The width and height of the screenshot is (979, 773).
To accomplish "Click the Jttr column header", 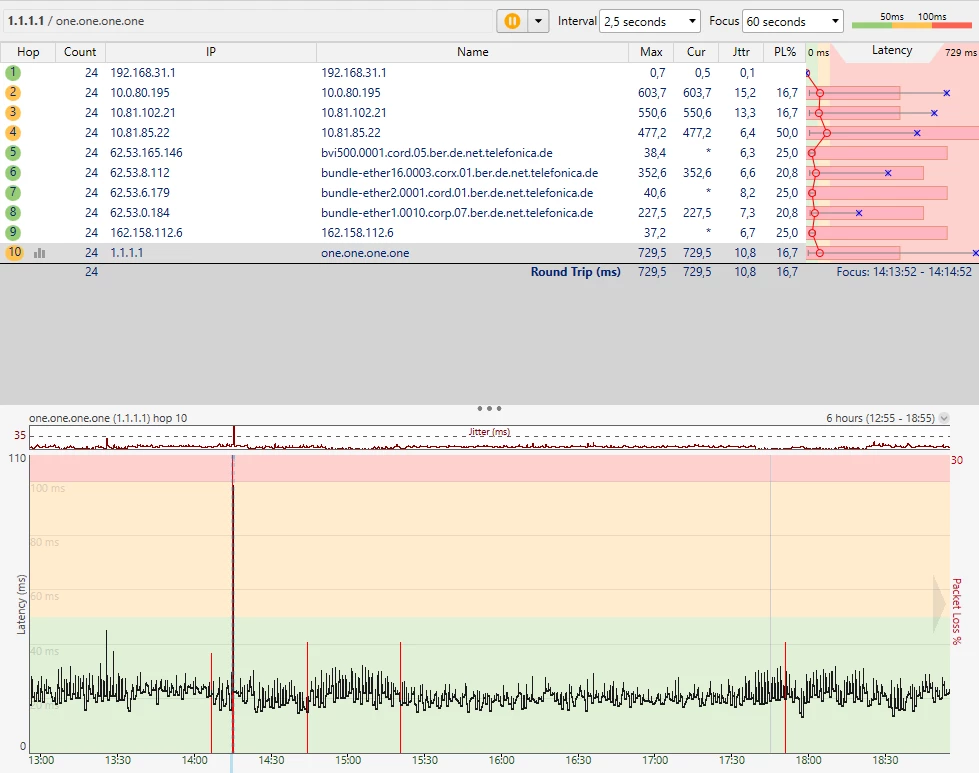I will [x=741, y=52].
